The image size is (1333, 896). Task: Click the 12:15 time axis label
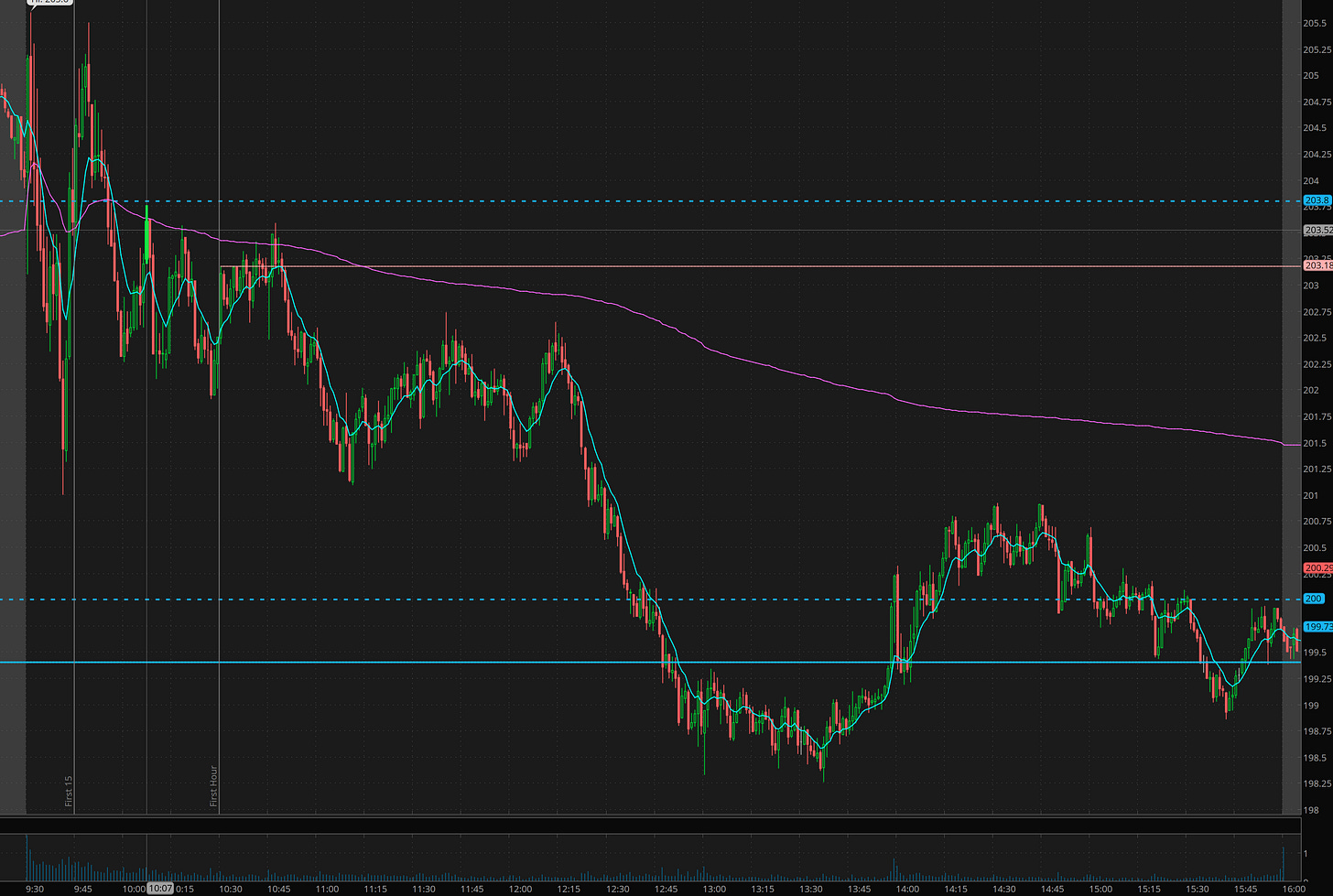tap(569, 889)
